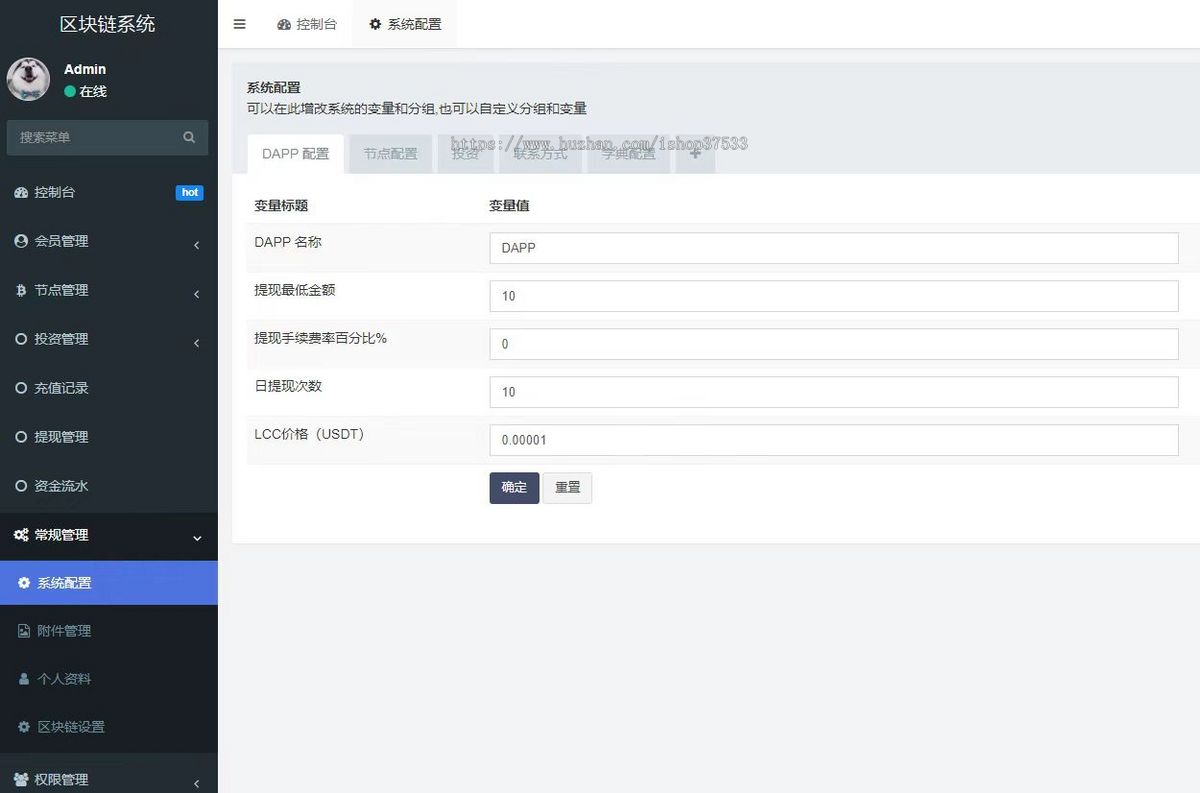Click the search magnifier icon in sidebar
The image size is (1200, 793).
[189, 137]
